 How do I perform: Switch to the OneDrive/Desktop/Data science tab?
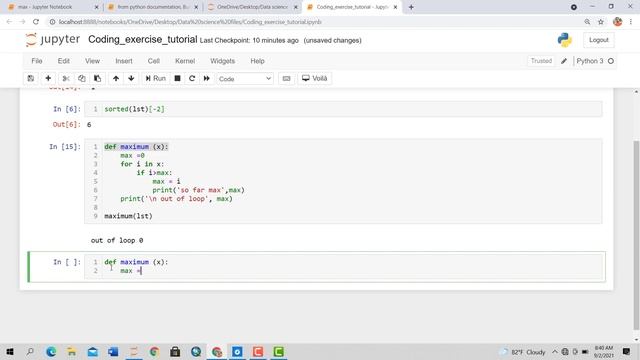252,7
